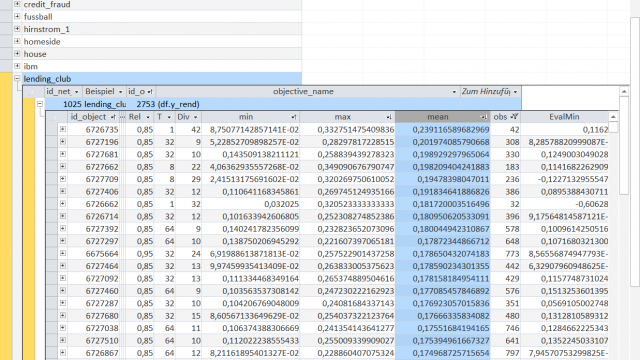
Task: Open the Div column dropdown arrow
Action: tap(196, 117)
